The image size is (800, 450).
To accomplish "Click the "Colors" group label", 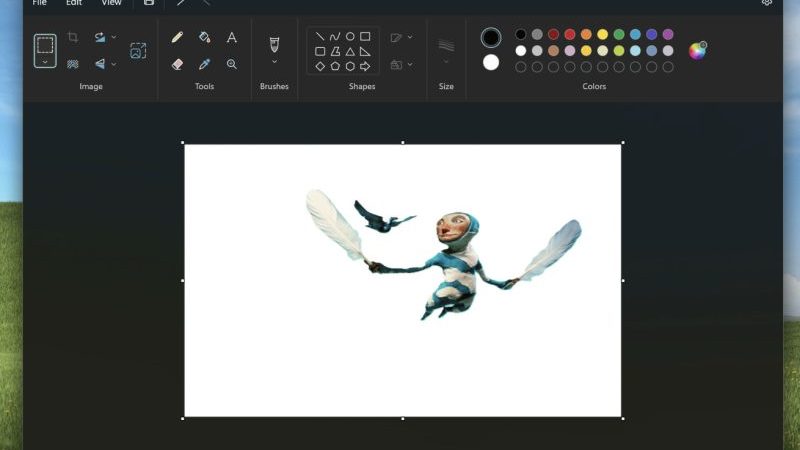I will coord(594,86).
